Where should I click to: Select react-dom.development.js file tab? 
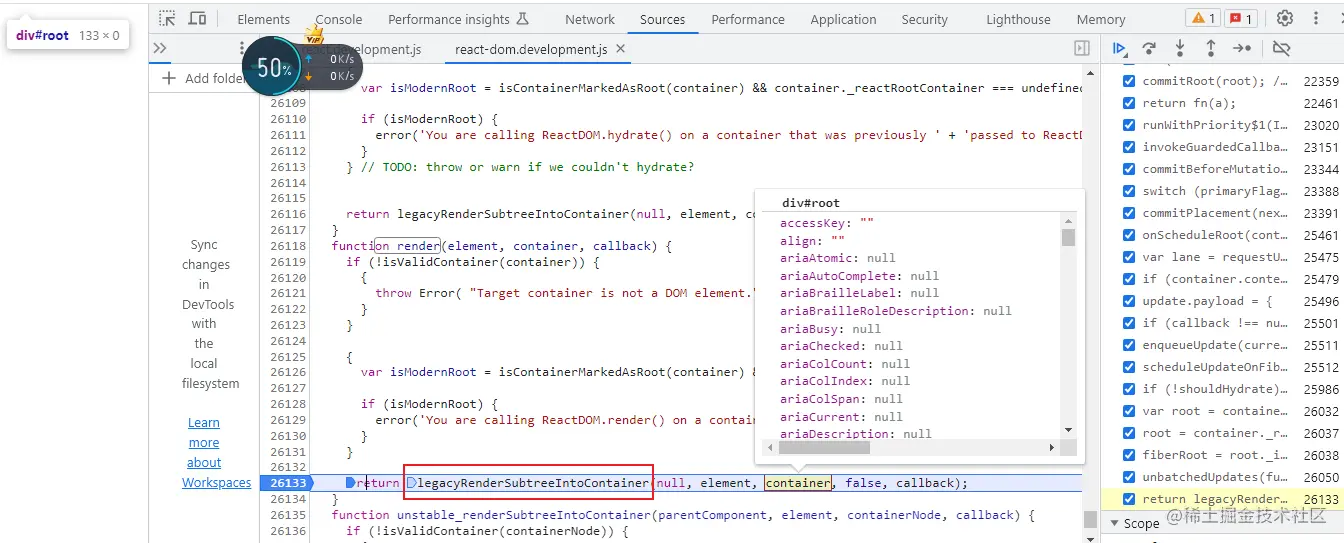pos(530,49)
